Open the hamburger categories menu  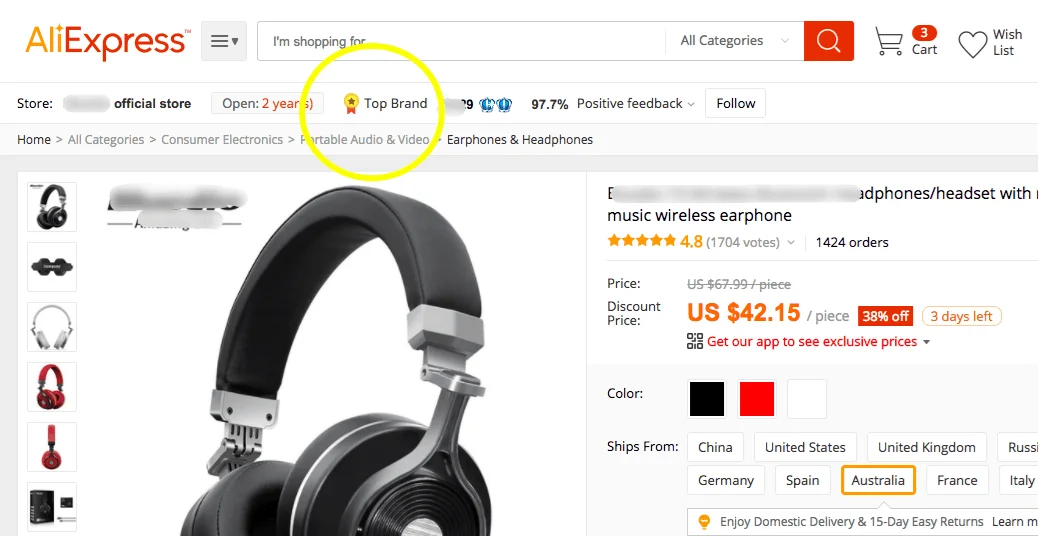pyautogui.click(x=224, y=41)
